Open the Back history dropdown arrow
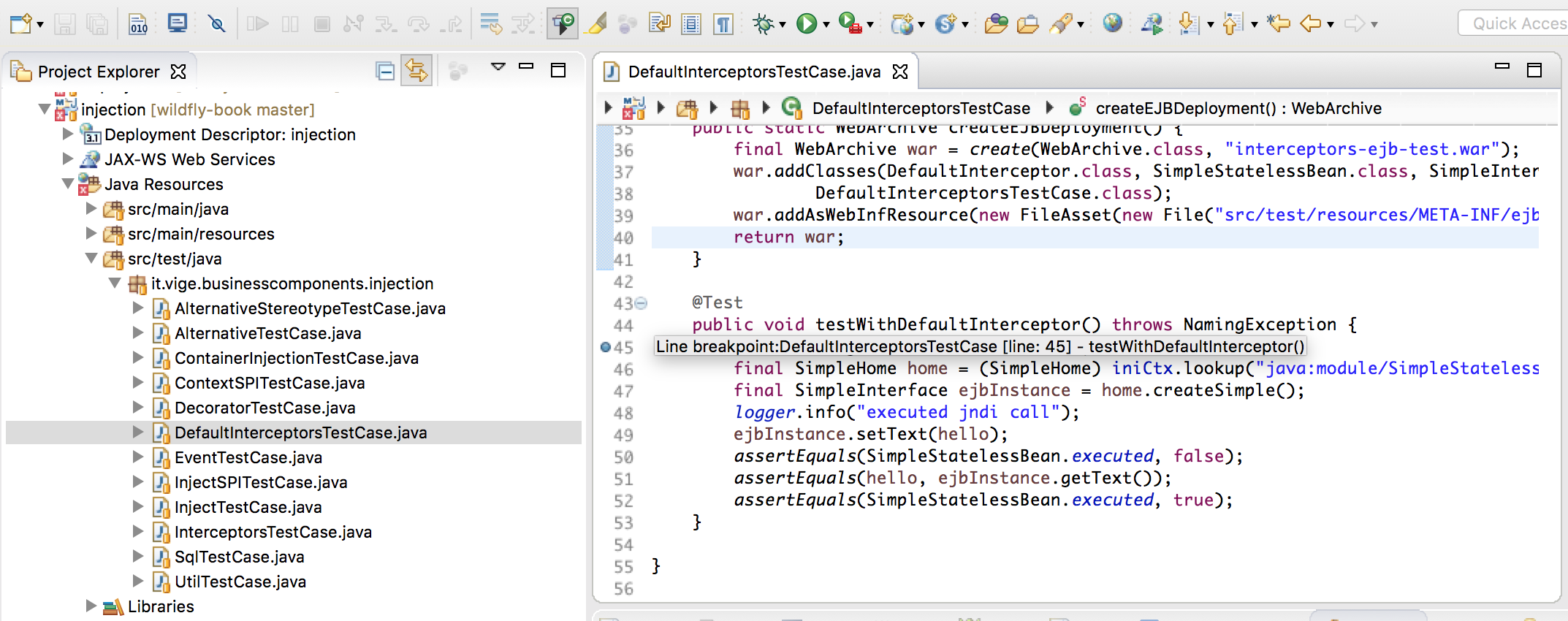This screenshot has height=621, width=1568. tap(1331, 25)
